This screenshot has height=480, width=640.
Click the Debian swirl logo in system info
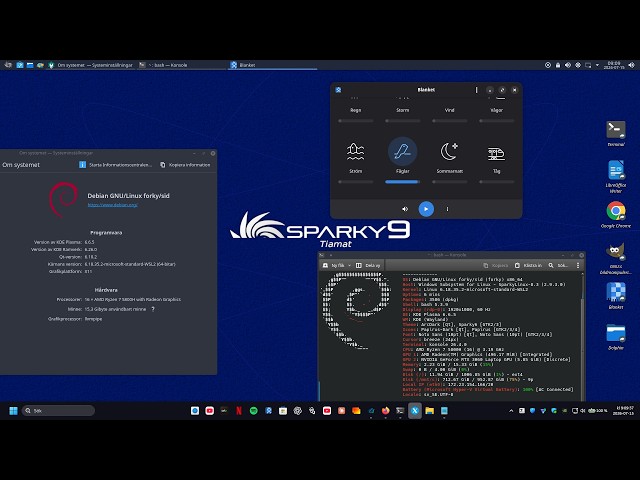pos(64,199)
